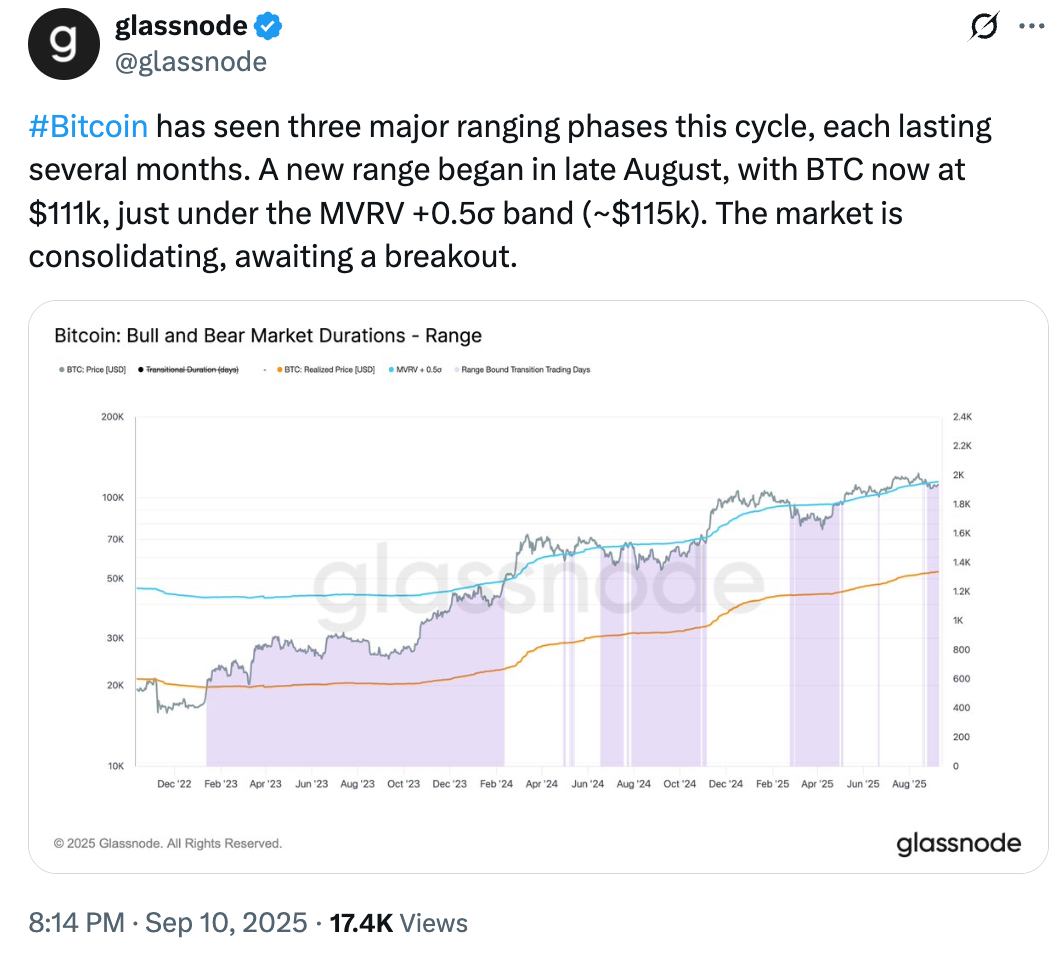
Task: Click the Aug '25 x-axis label
Action: (x=905, y=785)
